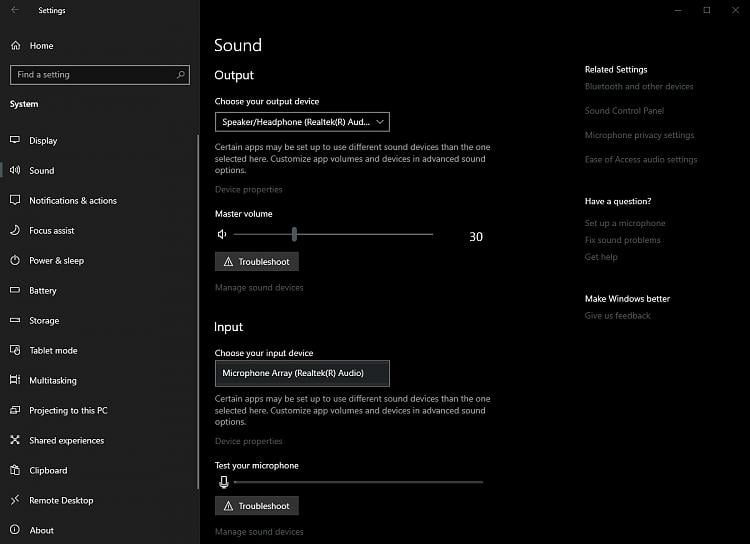Click the search magnifier icon

[180, 75]
